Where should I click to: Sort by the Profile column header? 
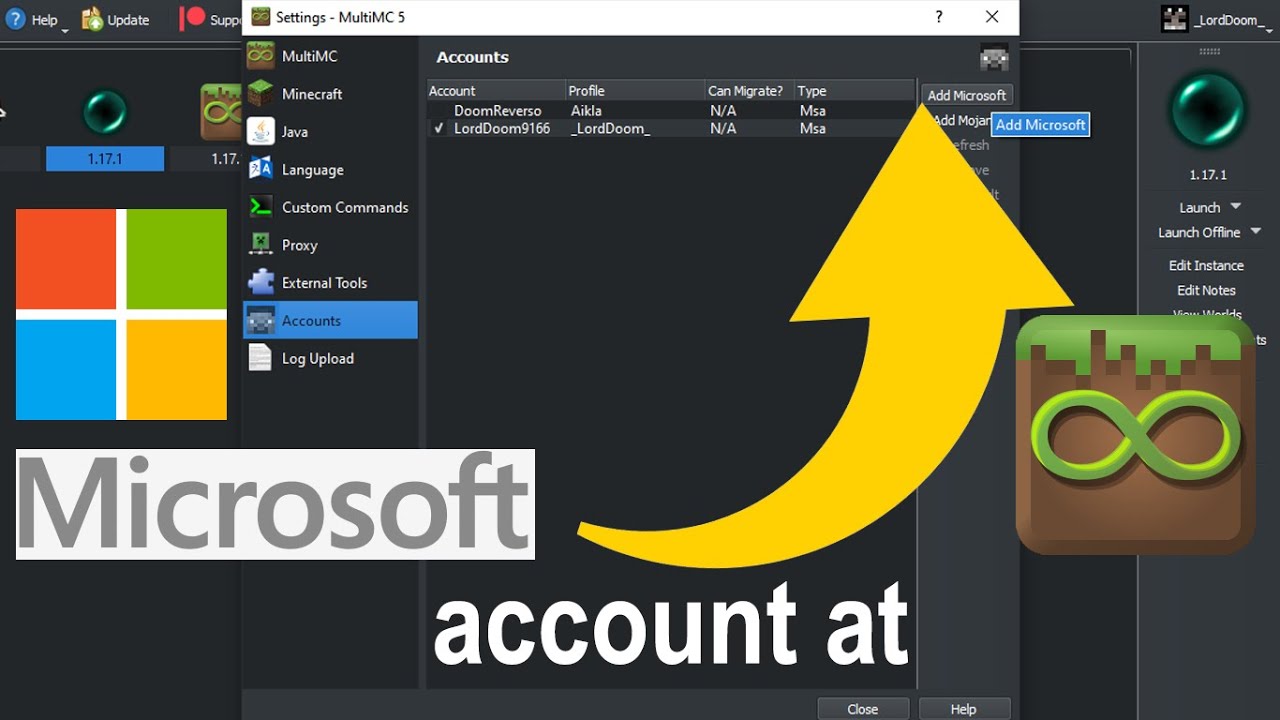point(635,91)
